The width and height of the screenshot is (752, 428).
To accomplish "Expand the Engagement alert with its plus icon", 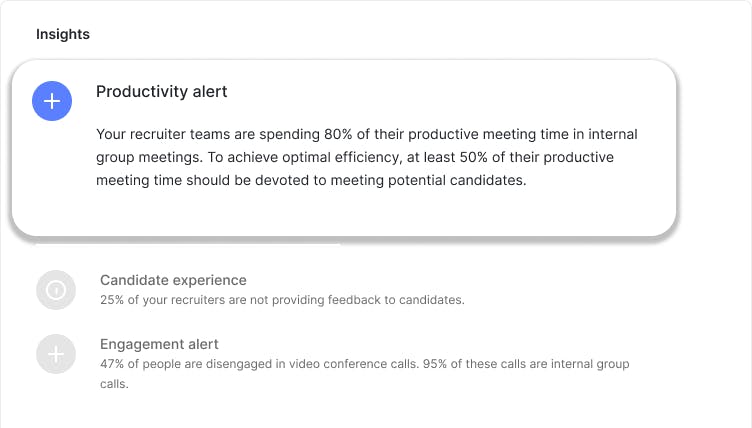I will [56, 354].
